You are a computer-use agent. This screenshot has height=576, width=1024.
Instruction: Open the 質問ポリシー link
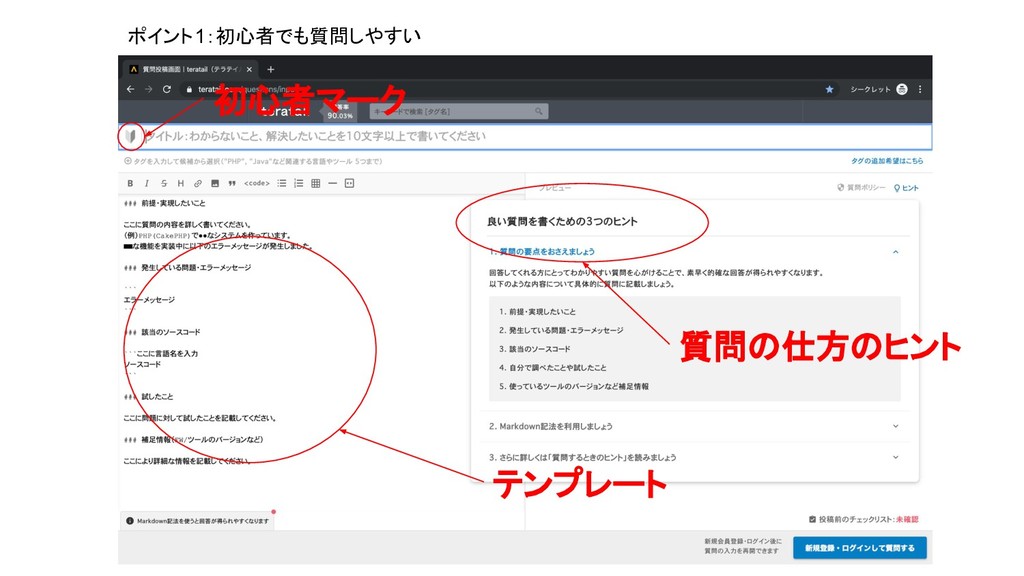click(861, 187)
